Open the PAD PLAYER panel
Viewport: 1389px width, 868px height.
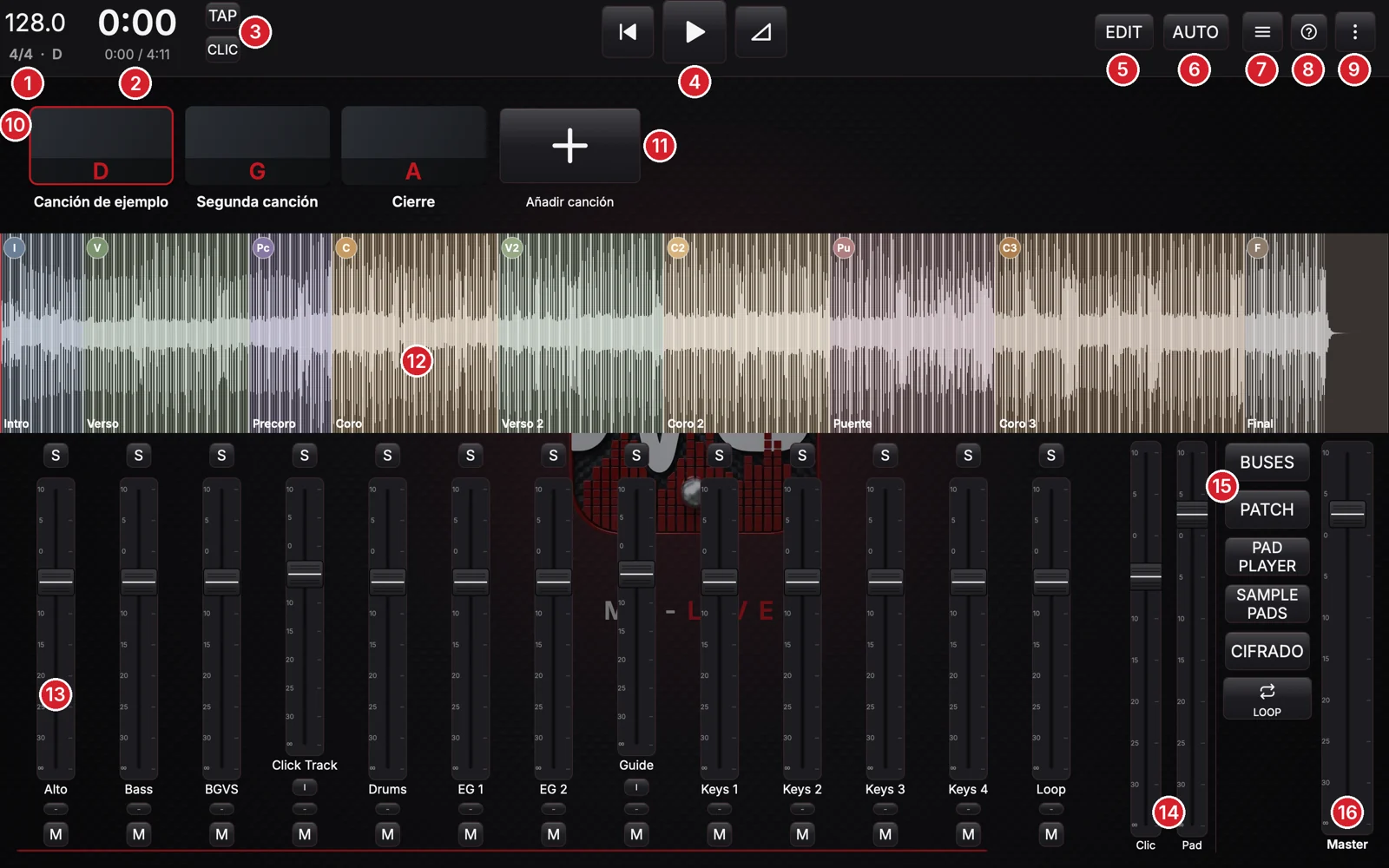[x=1267, y=556]
